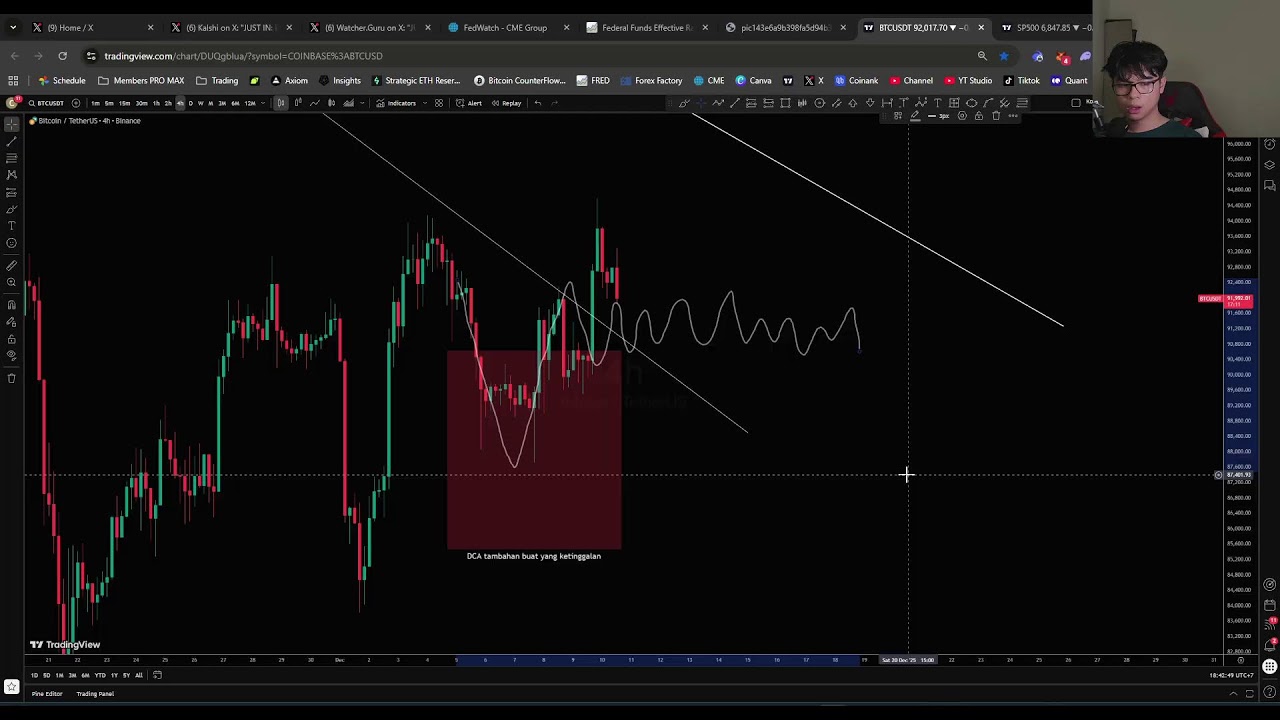Open more options in drawing toolbar
This screenshot has height=720, width=1280.
[x=1013, y=116]
